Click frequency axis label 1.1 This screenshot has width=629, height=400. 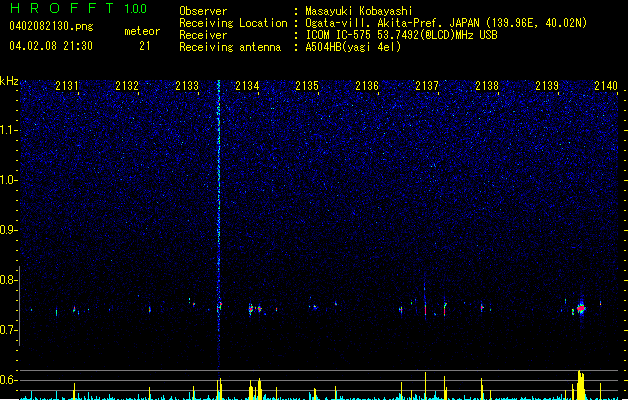click(x=8, y=130)
